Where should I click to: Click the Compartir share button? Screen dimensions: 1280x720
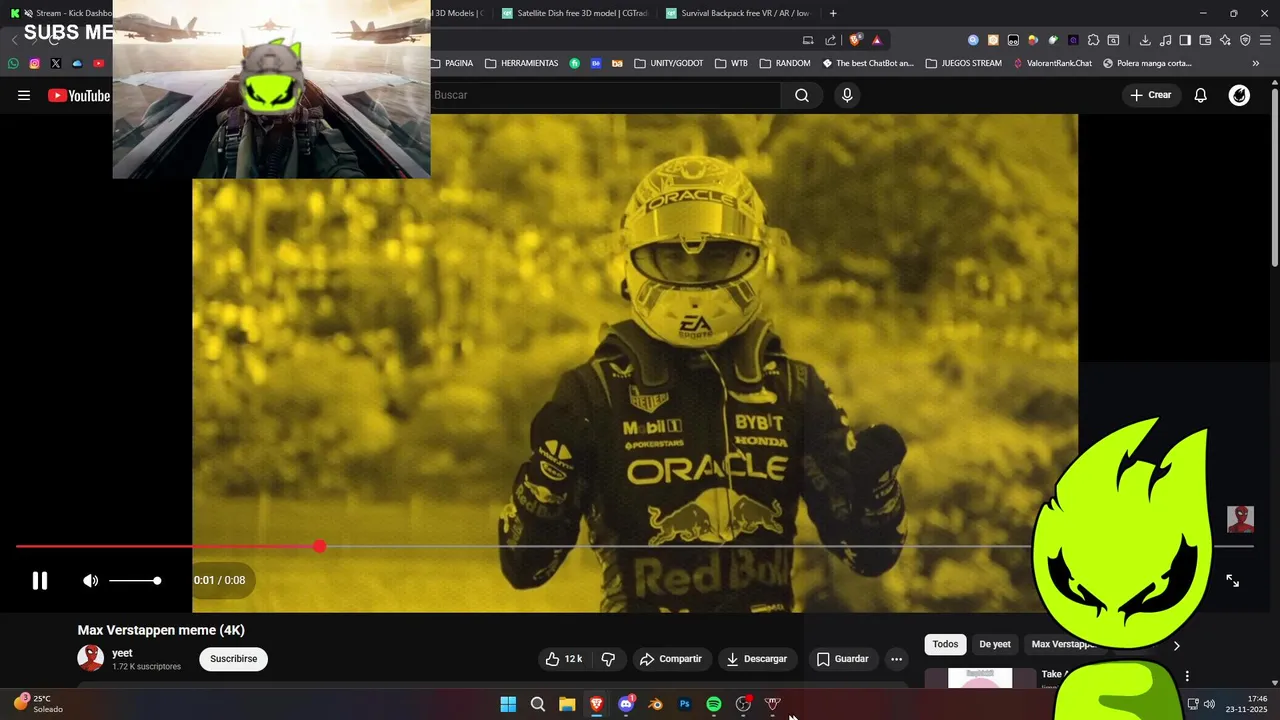[671, 659]
